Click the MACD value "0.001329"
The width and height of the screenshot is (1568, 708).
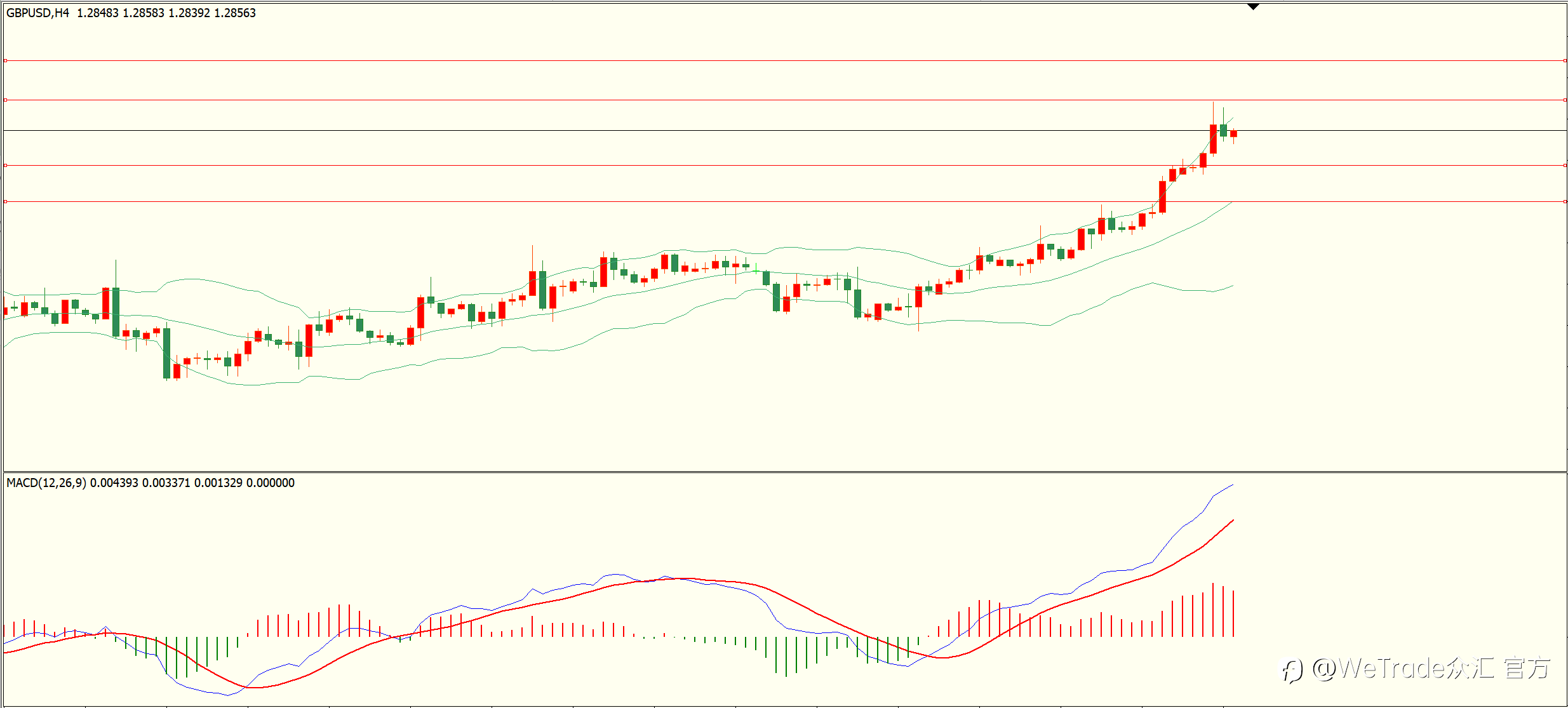click(x=218, y=483)
